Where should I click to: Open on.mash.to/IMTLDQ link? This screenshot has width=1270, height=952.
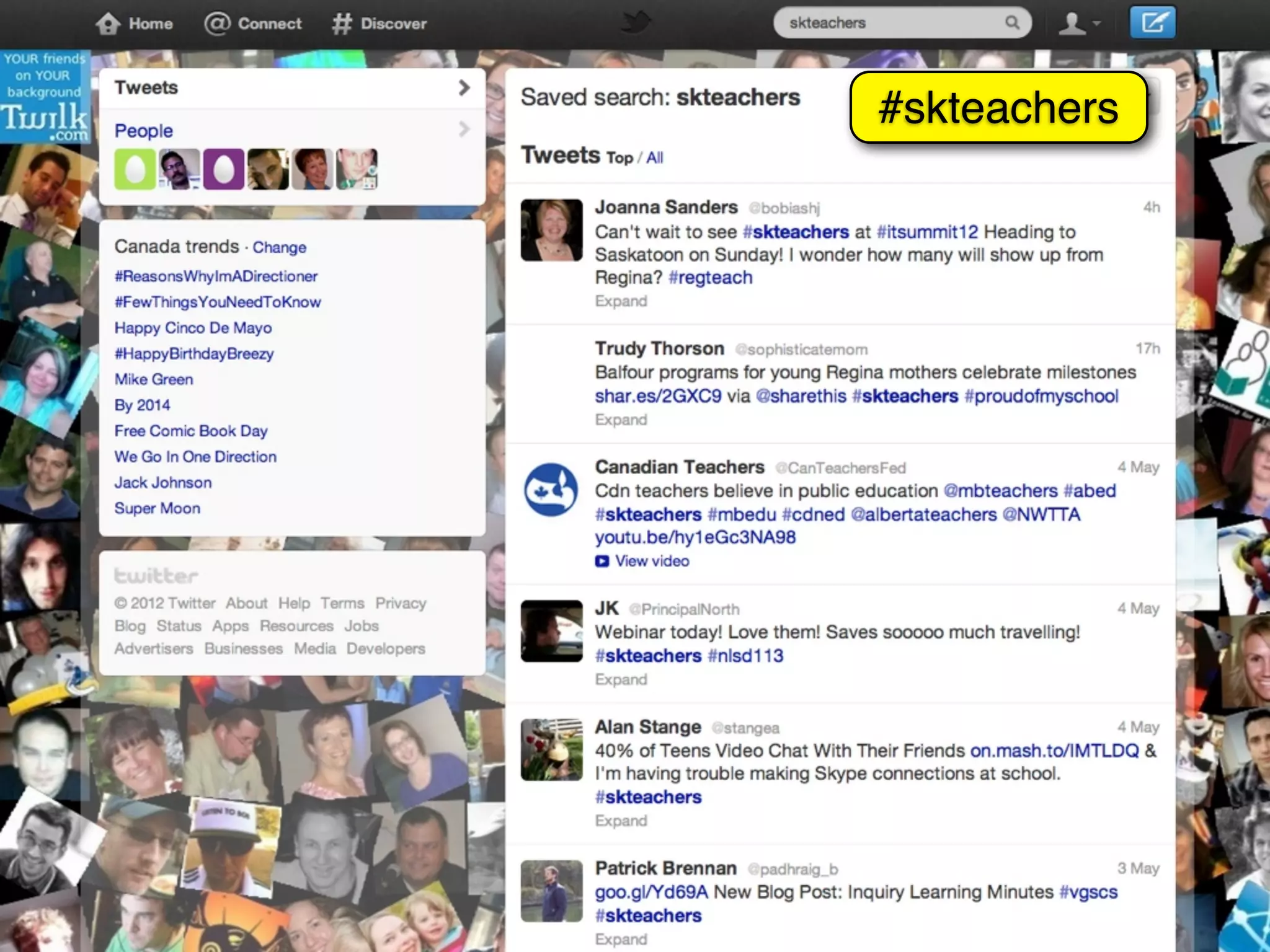pos(1054,751)
